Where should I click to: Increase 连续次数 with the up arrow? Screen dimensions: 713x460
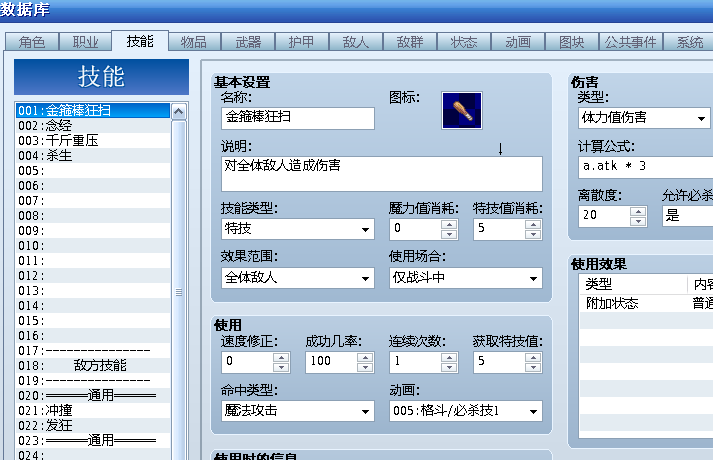(x=449, y=357)
